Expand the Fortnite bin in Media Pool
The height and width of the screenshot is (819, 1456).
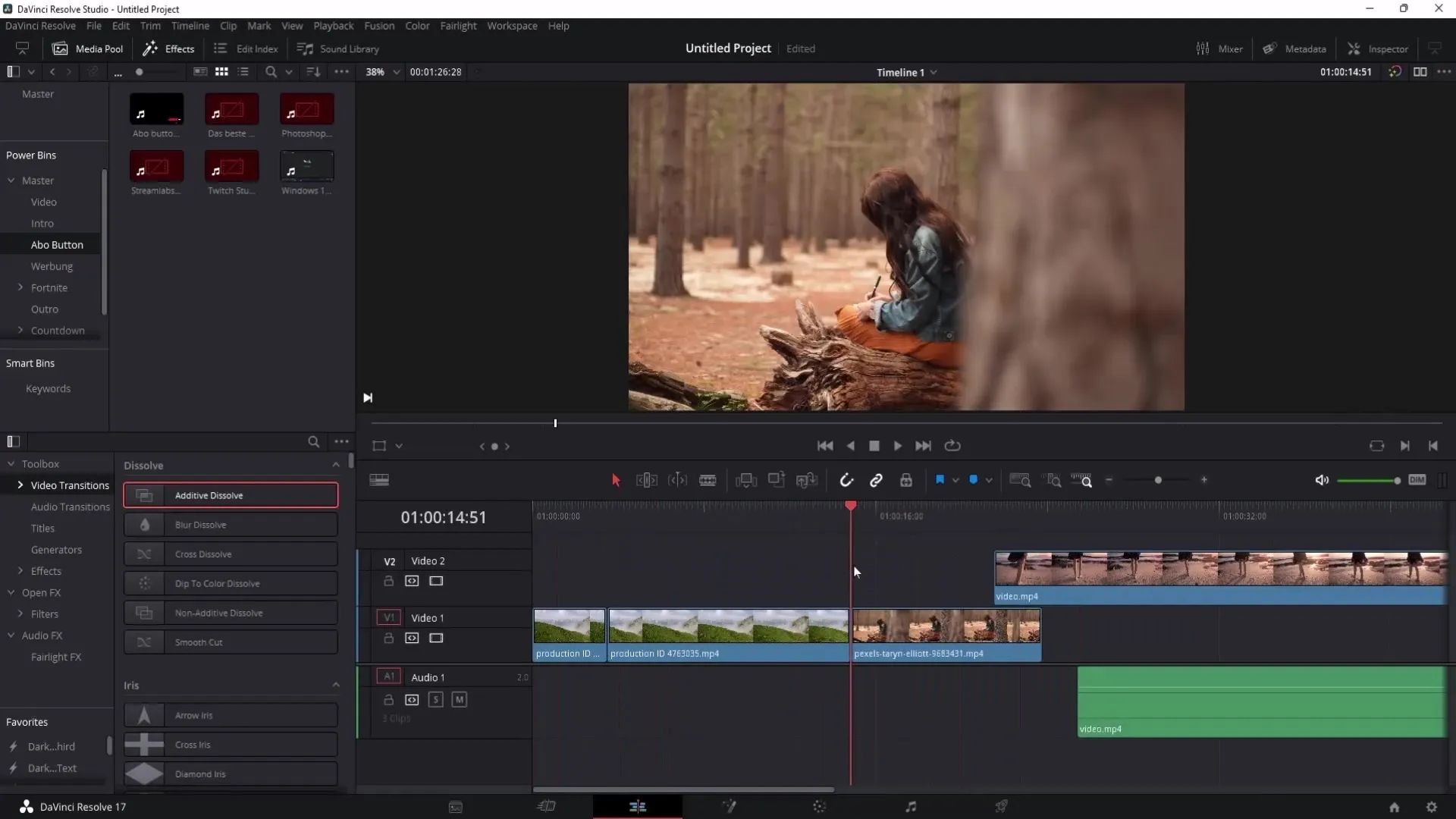(x=21, y=287)
